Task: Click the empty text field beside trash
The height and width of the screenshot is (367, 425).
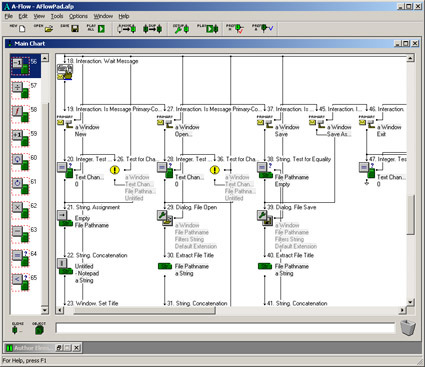Action: point(225,328)
